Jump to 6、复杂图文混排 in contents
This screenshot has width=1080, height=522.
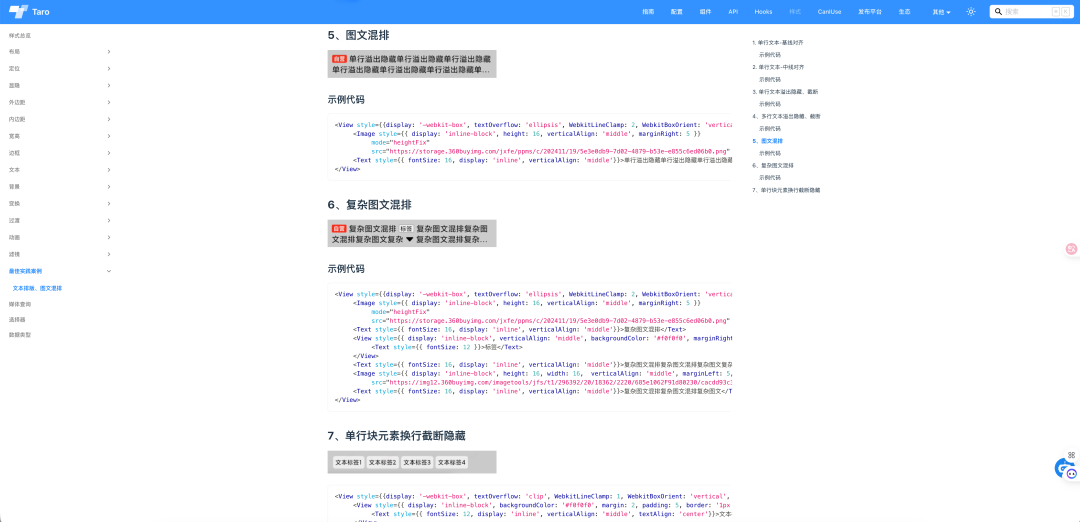tap(773, 165)
